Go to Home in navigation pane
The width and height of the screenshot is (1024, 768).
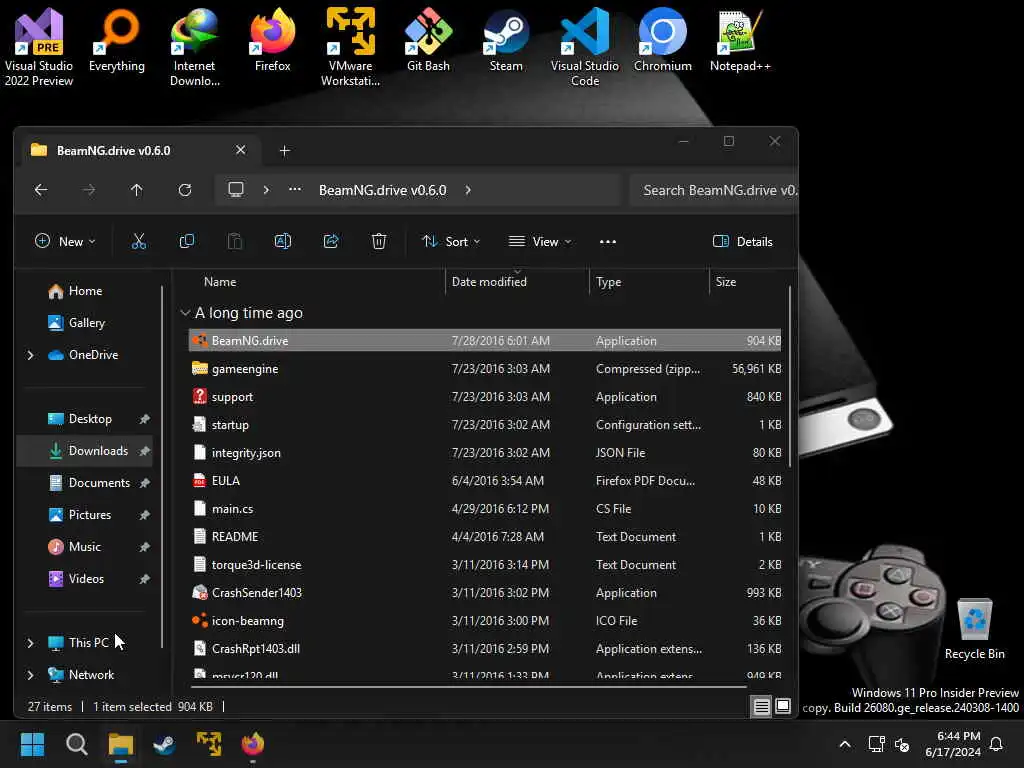point(85,291)
